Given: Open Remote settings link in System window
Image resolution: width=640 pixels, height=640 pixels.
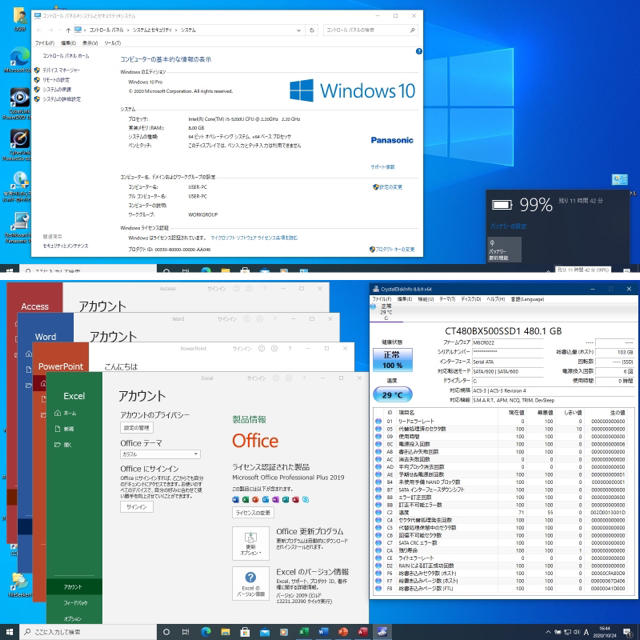Looking at the screenshot, I should [56, 80].
